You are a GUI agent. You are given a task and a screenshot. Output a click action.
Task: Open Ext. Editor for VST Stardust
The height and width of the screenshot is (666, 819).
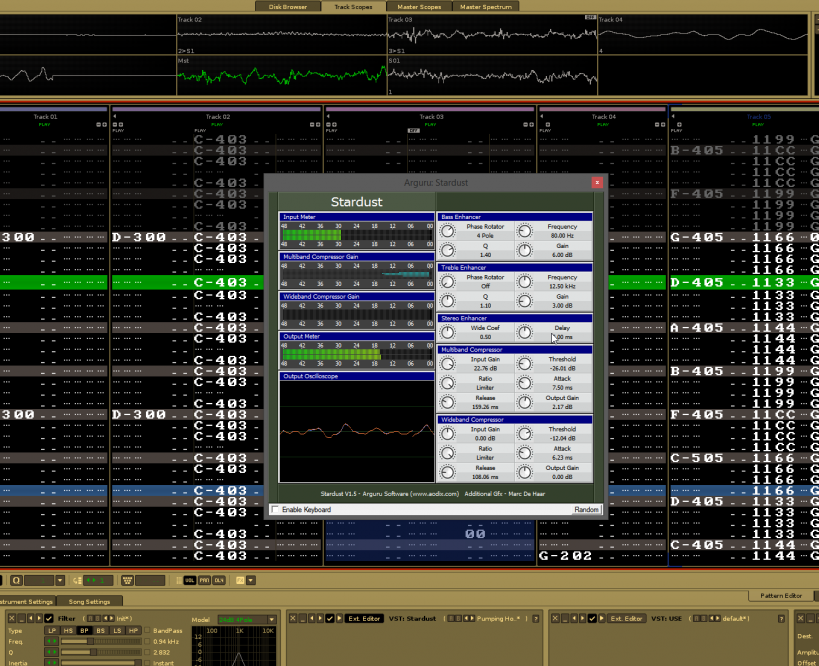(x=364, y=618)
